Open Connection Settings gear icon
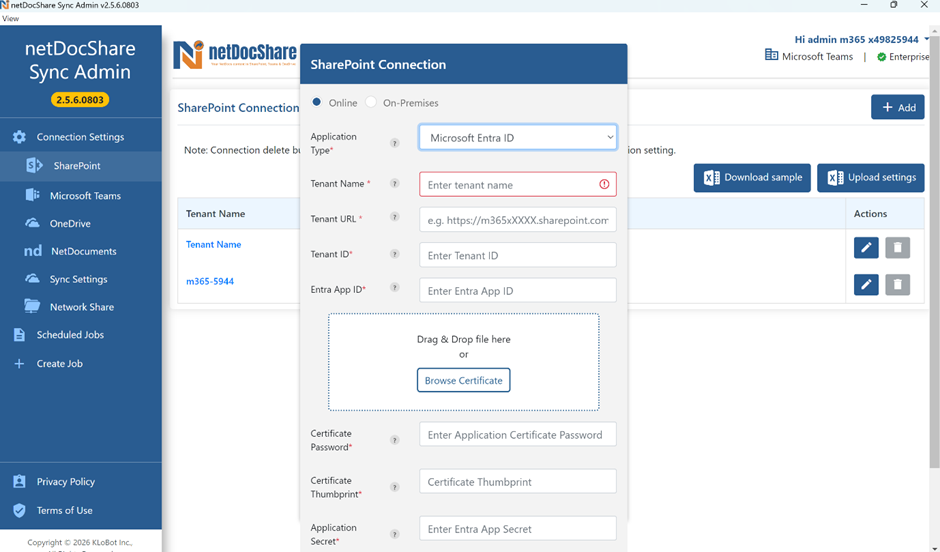Screen dimensions: 940x552 [x=19, y=137]
